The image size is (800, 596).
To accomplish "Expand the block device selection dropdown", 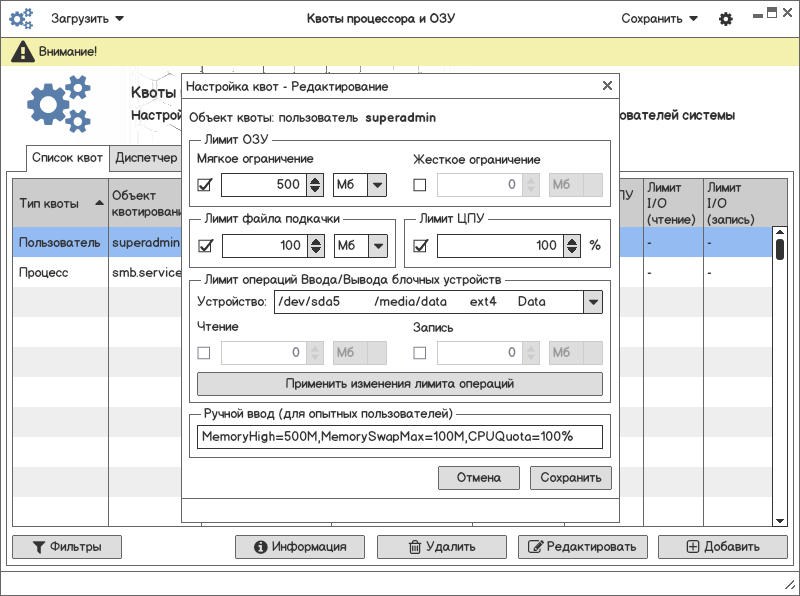I will [592, 302].
